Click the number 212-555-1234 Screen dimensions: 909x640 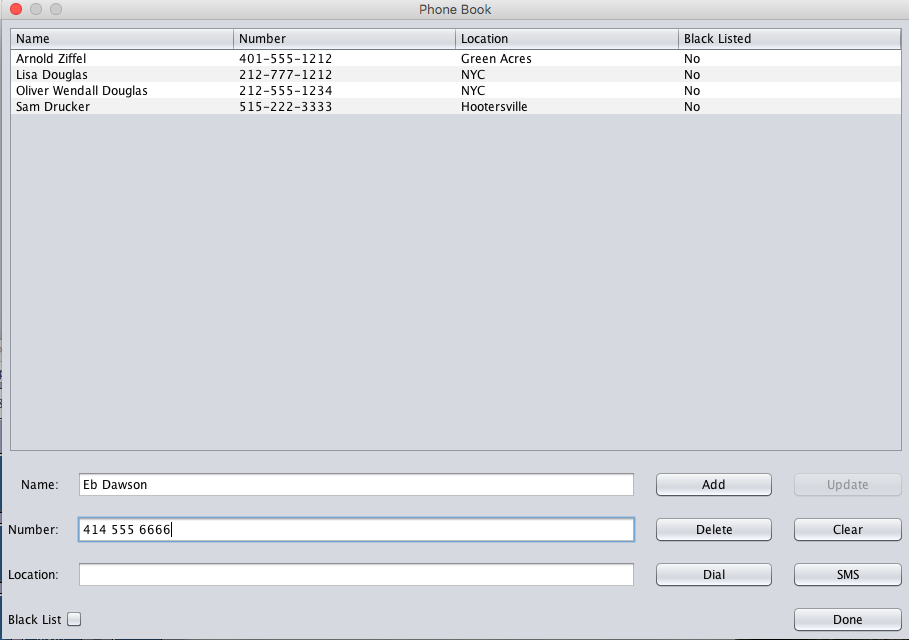pyautogui.click(x=285, y=90)
